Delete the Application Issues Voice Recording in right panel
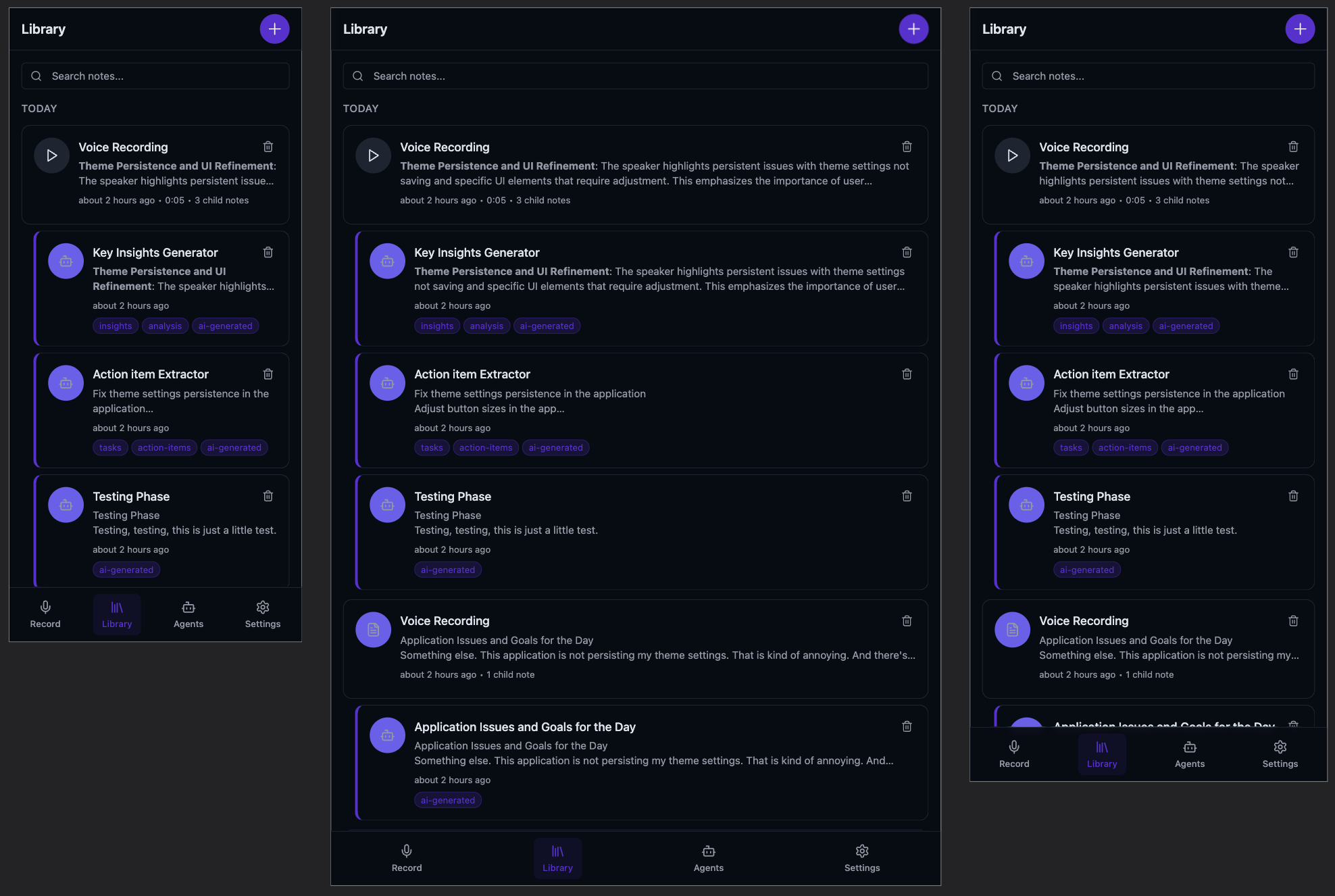 (1293, 620)
